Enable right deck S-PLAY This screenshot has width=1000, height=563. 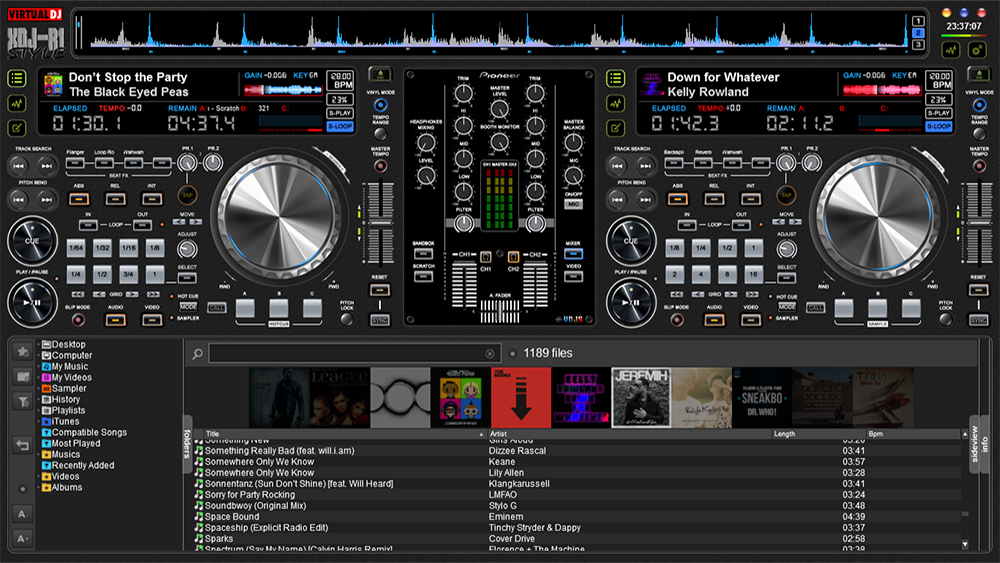point(939,113)
